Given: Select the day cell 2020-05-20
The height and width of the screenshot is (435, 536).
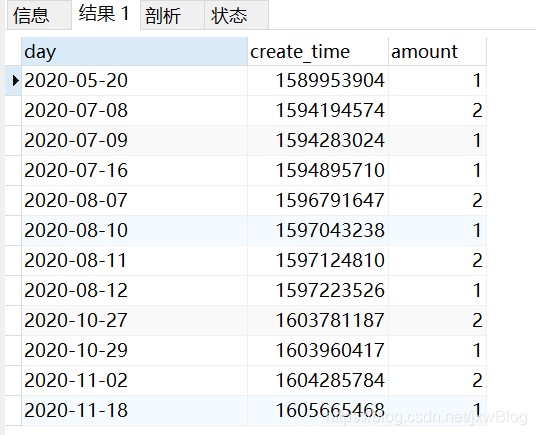Looking at the screenshot, I should point(134,81).
